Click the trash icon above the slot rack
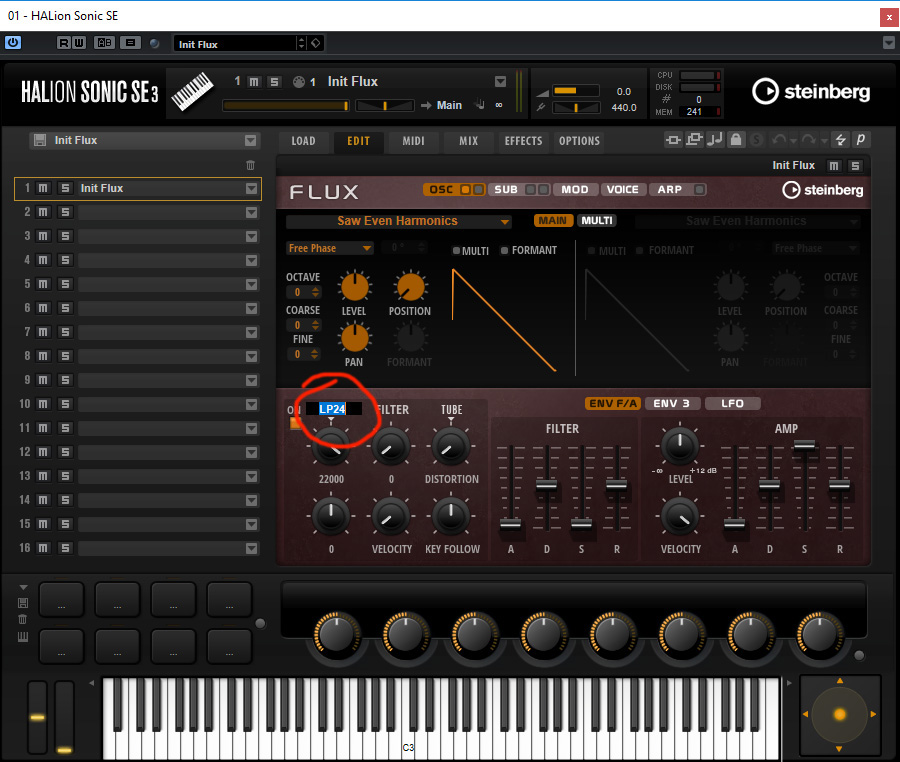The image size is (900, 762). [x=250, y=165]
